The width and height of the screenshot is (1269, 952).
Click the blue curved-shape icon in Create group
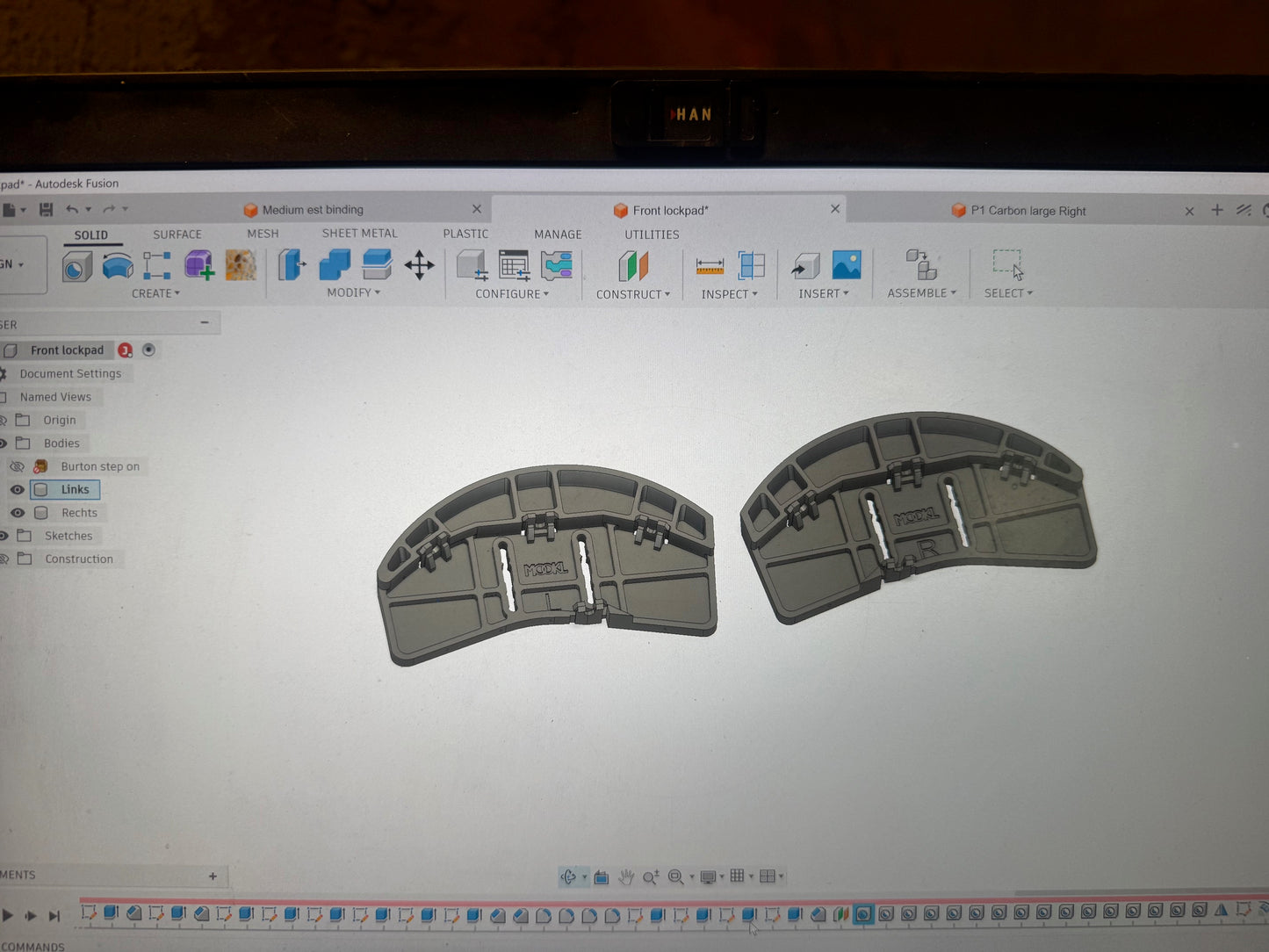tap(118, 265)
